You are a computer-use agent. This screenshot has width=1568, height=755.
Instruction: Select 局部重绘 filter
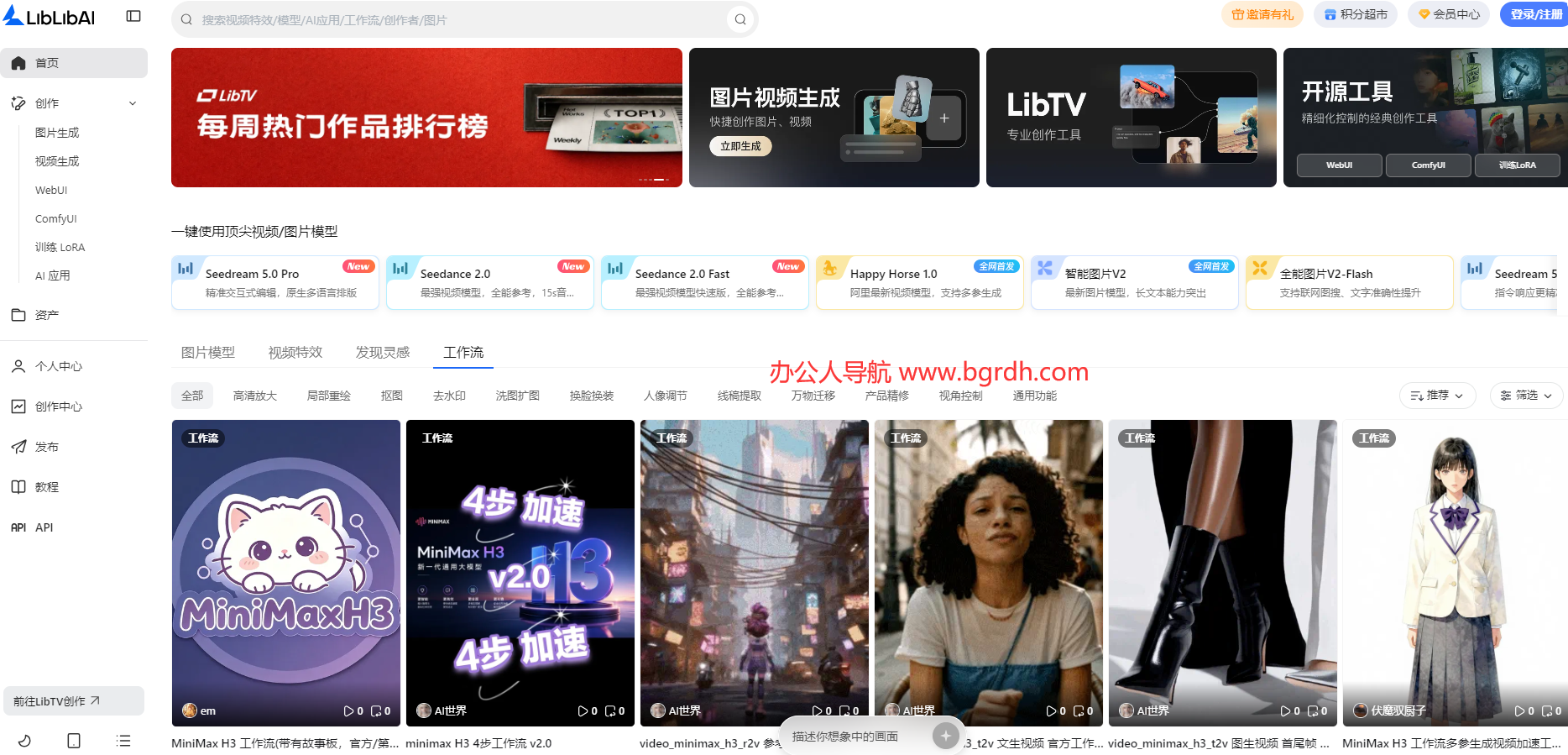pos(329,396)
